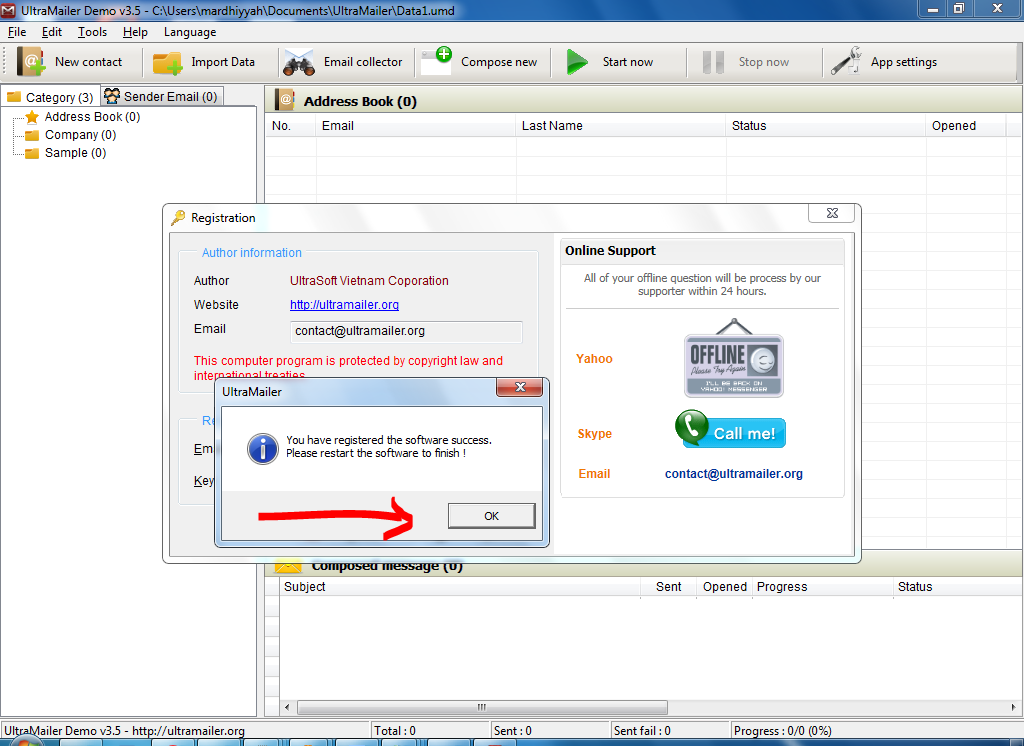Open the Edit menu

click(x=52, y=32)
